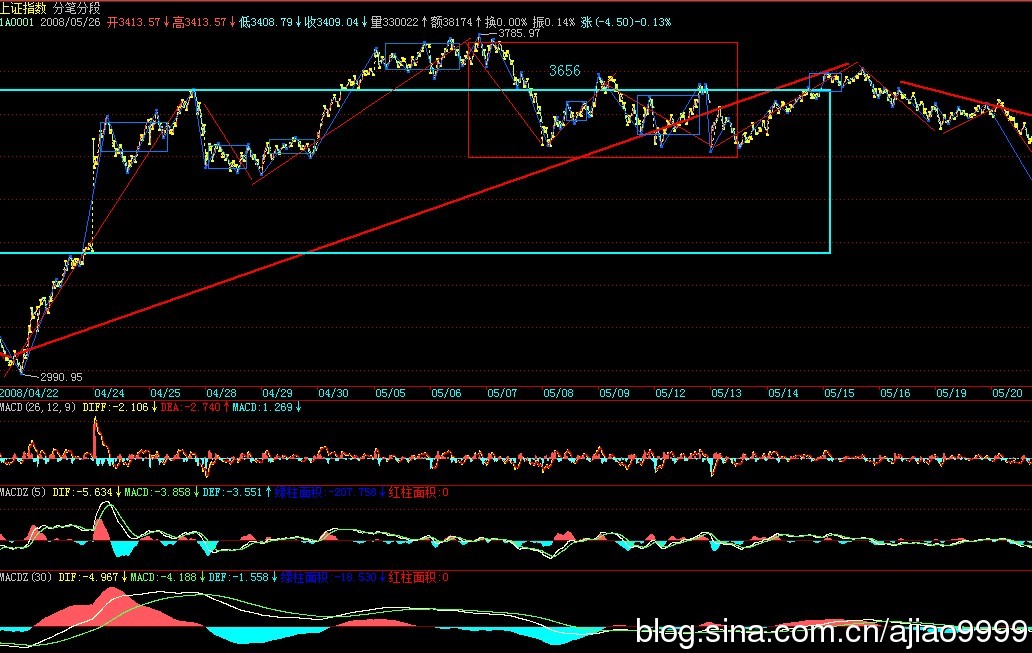Select the 05/15 date on time axis
The width and height of the screenshot is (1032, 653).
(x=838, y=393)
